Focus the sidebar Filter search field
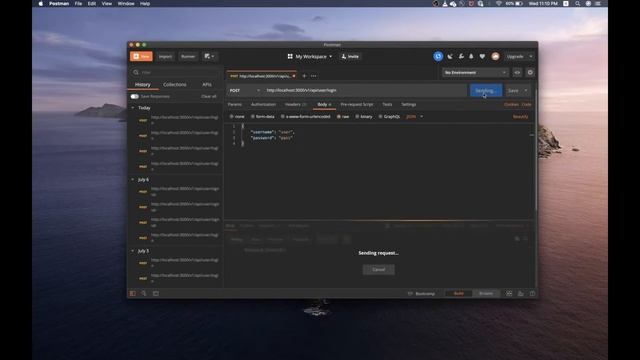640x360 pixels. point(176,72)
